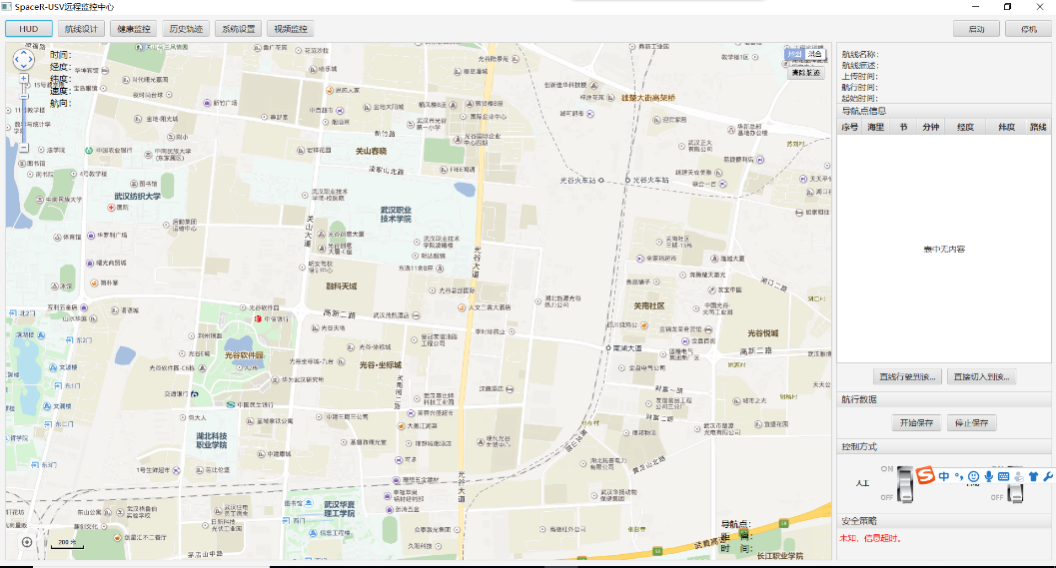The width and height of the screenshot is (1056, 568).
Task: Click the red 未知,信息超时 status text
Action: [870, 538]
